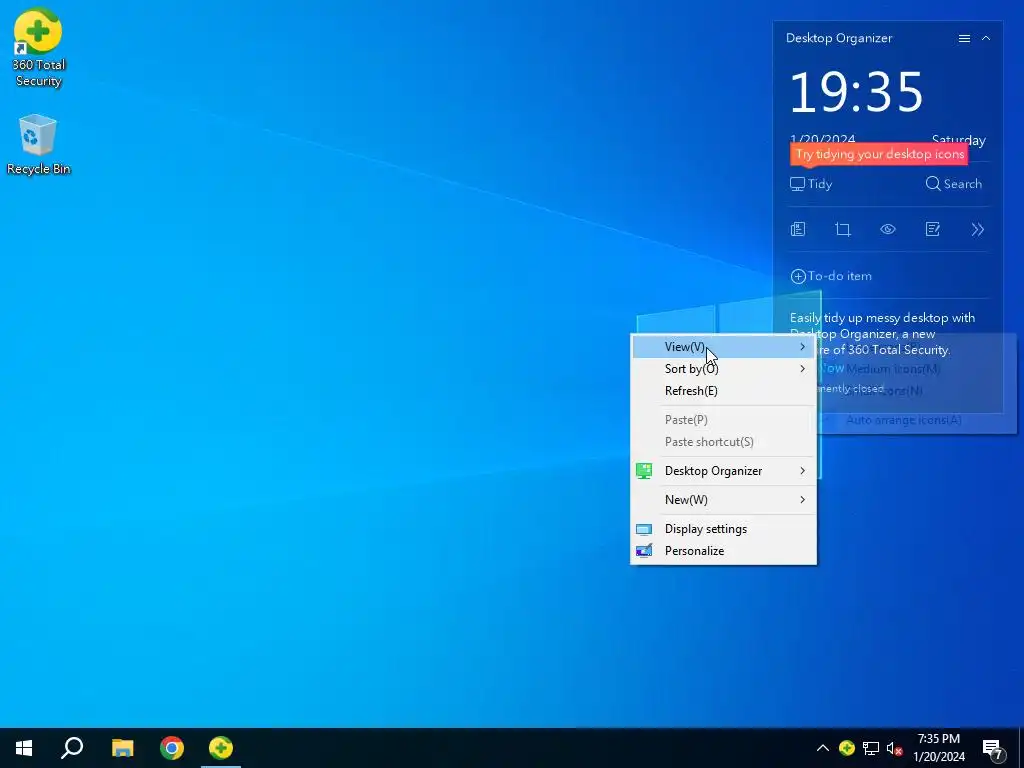Click Search in Desktop Organizer

coord(953,184)
